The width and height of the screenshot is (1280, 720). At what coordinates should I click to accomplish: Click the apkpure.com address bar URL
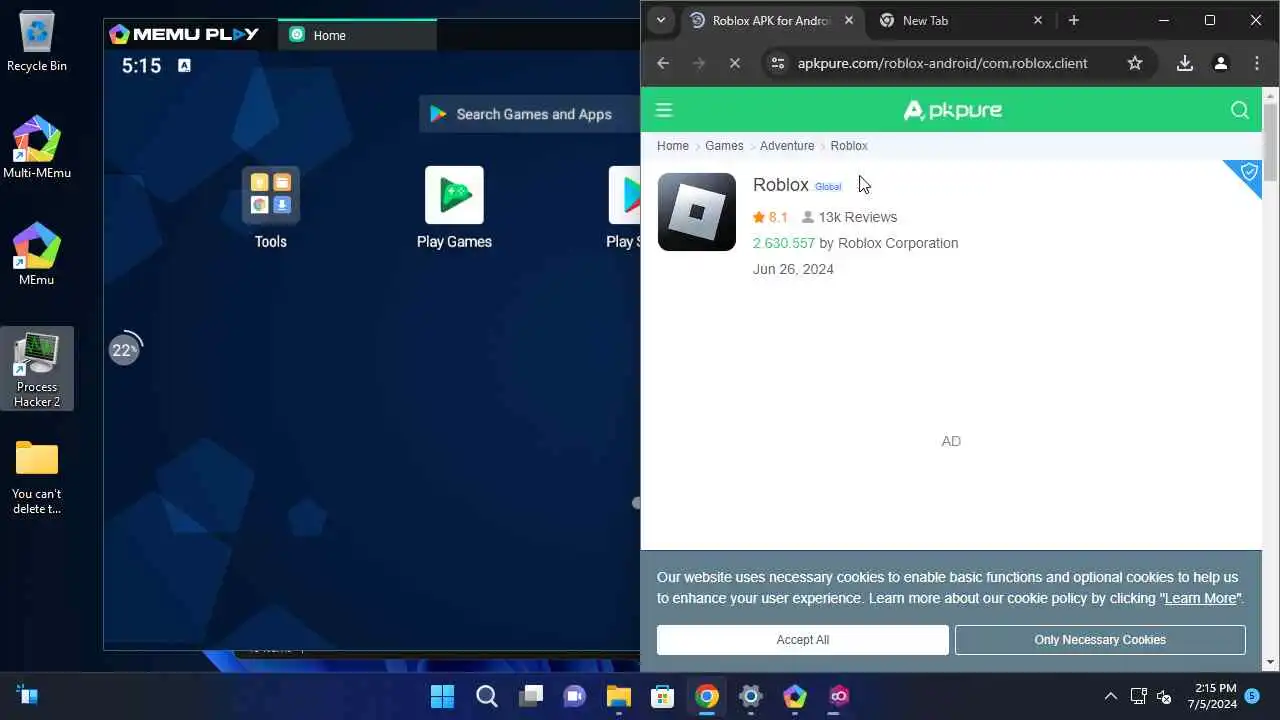(x=942, y=63)
